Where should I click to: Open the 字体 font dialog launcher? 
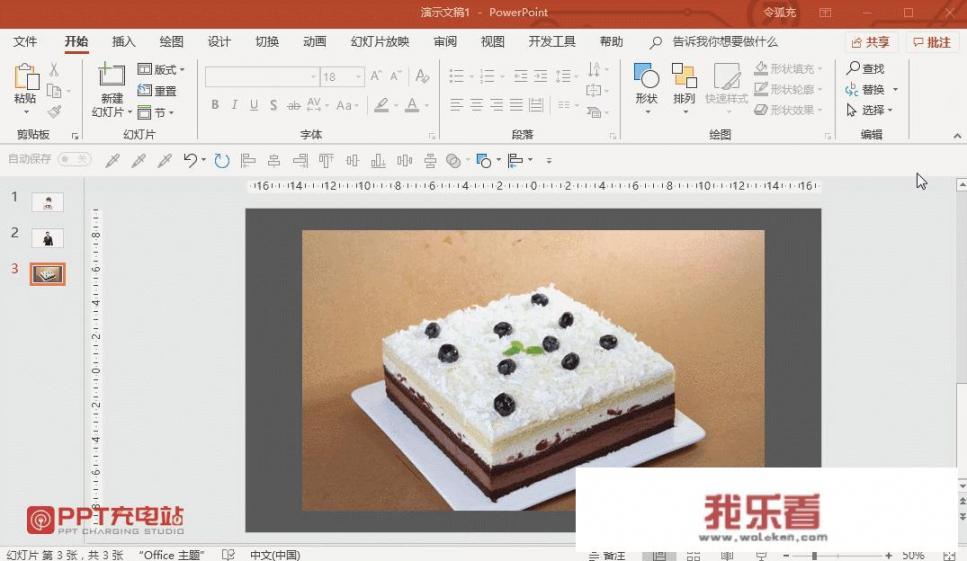[x=432, y=136]
